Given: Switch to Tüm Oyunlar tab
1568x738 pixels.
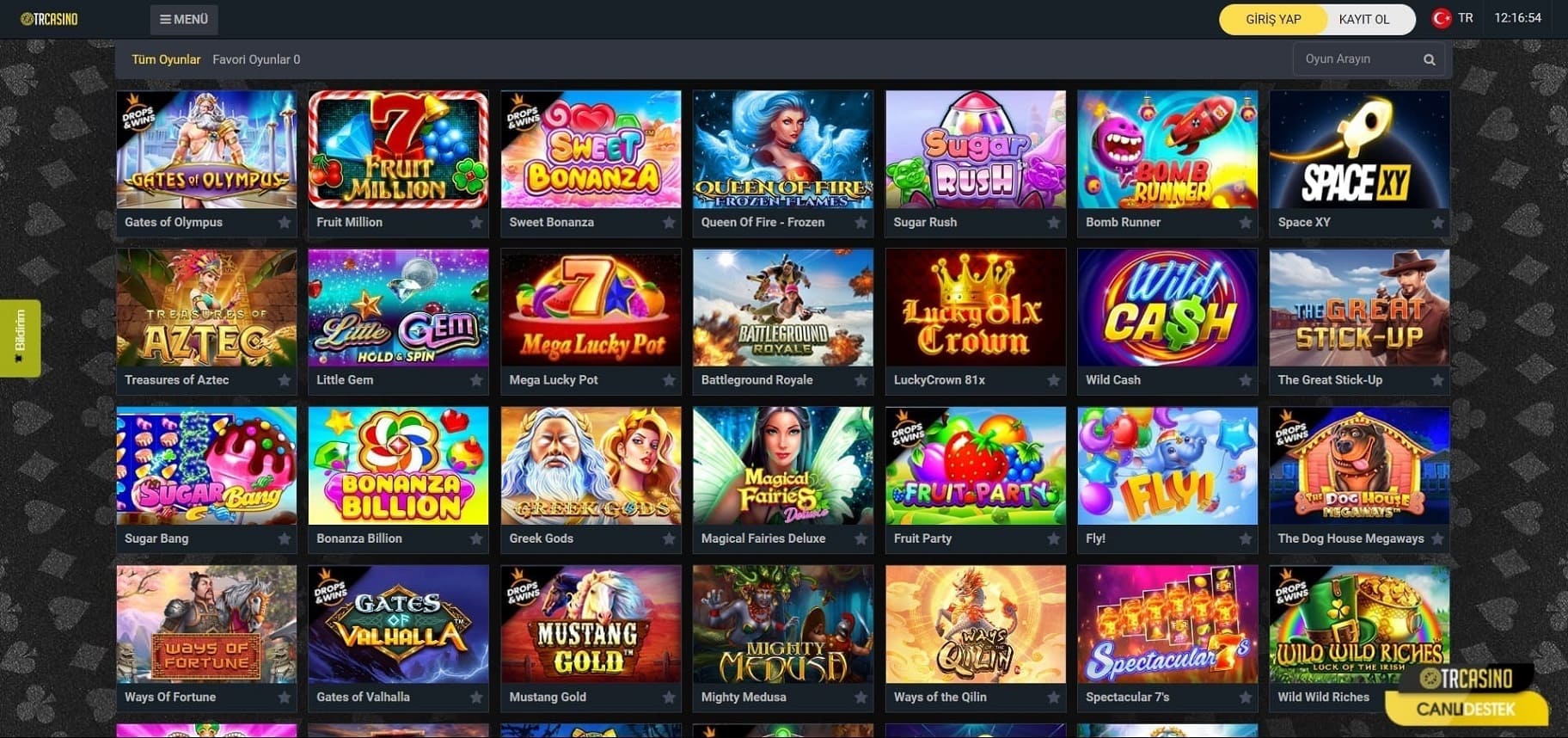Looking at the screenshot, I should coord(166,59).
